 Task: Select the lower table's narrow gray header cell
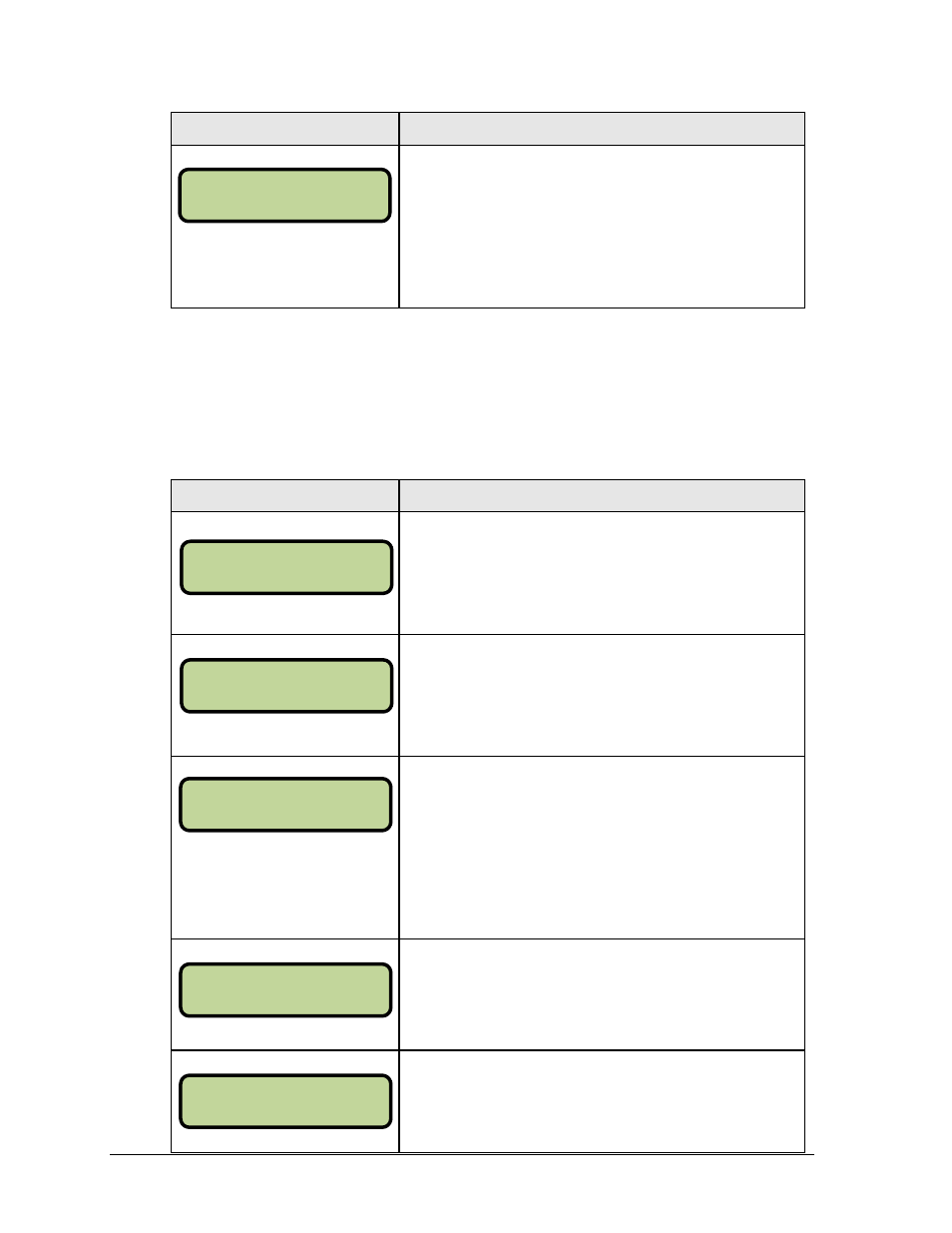(x=285, y=496)
